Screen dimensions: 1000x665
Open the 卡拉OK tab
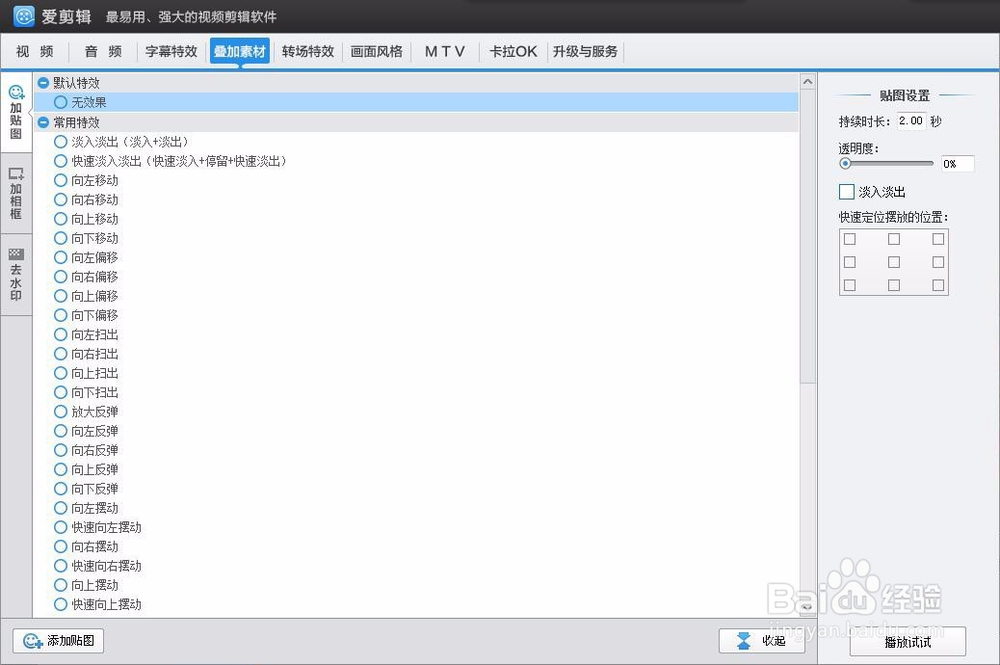coord(513,52)
